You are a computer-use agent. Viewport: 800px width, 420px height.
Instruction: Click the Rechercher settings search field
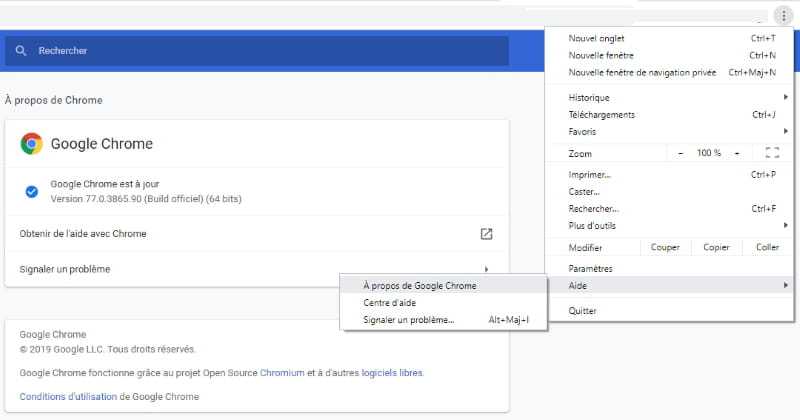point(257,51)
